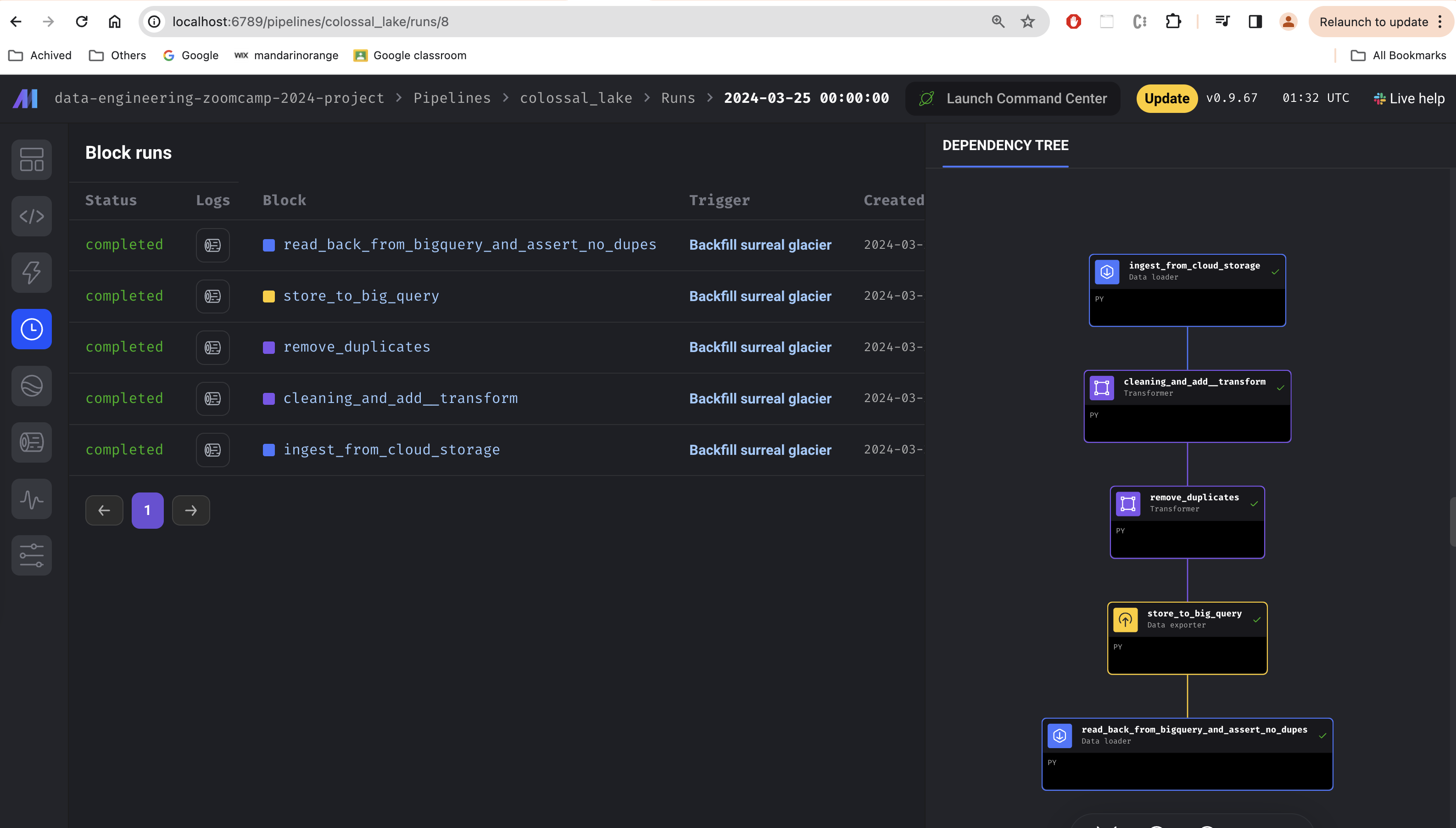
Task: Select page 1 of block runs
Action: (x=148, y=511)
